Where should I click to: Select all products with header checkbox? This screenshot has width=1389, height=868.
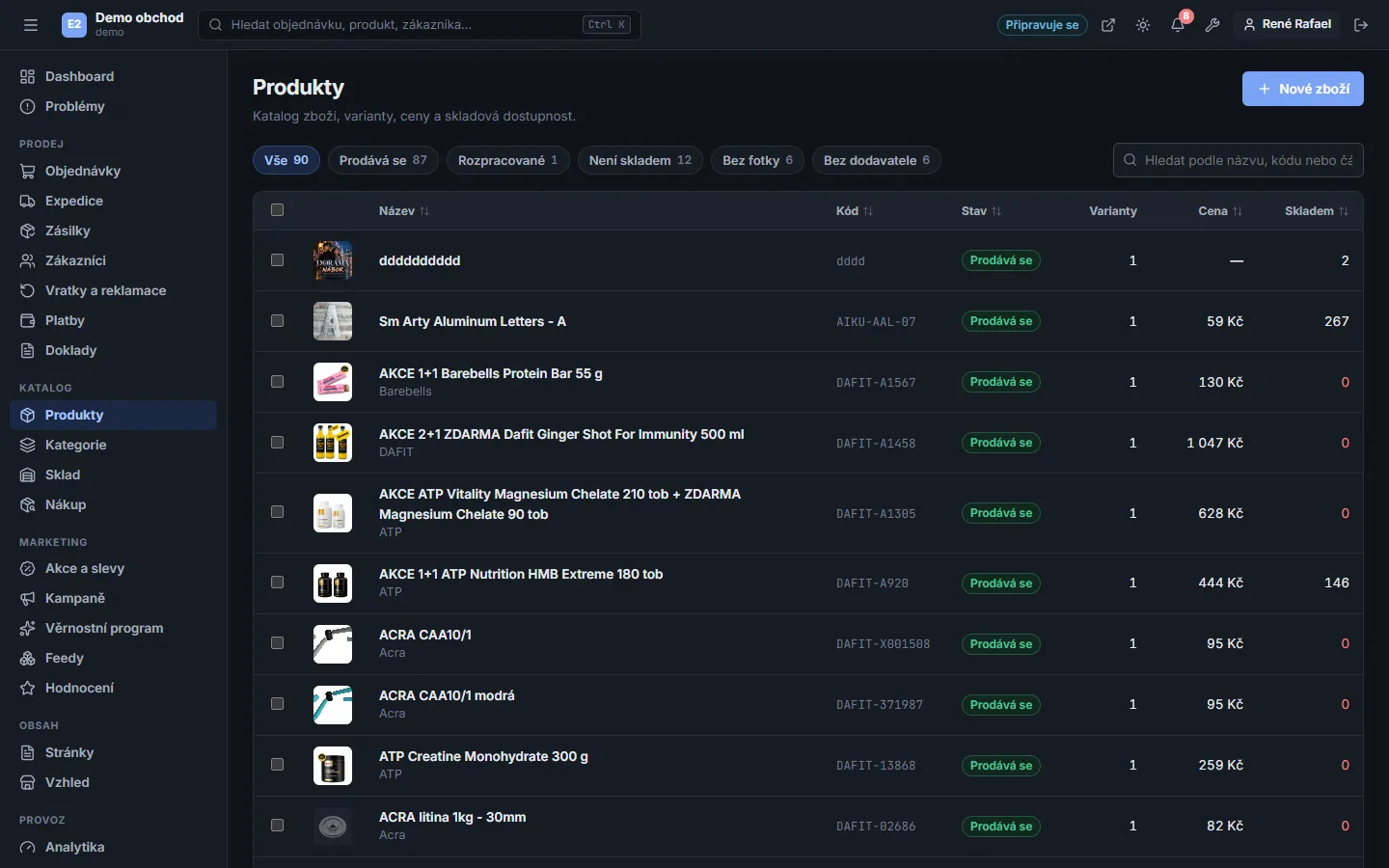point(278,210)
